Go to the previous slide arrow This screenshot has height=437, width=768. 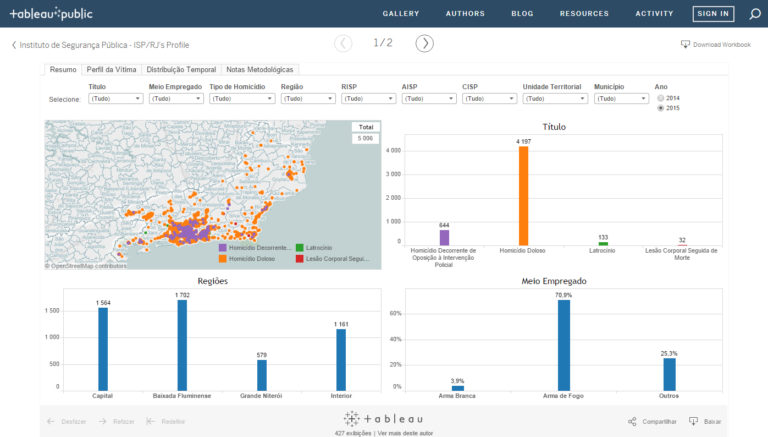pos(343,44)
